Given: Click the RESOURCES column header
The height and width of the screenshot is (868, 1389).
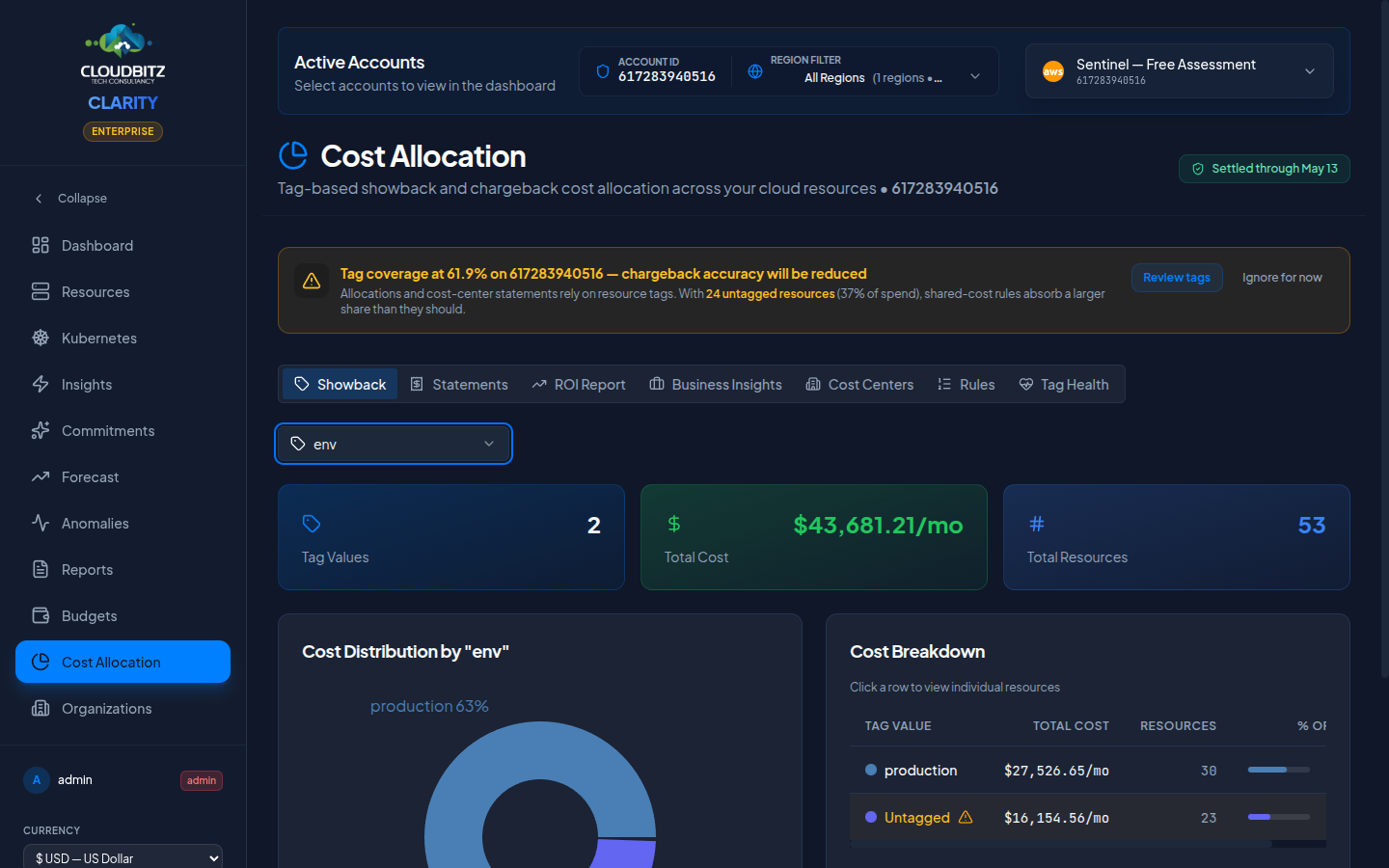Looking at the screenshot, I should (1178, 725).
